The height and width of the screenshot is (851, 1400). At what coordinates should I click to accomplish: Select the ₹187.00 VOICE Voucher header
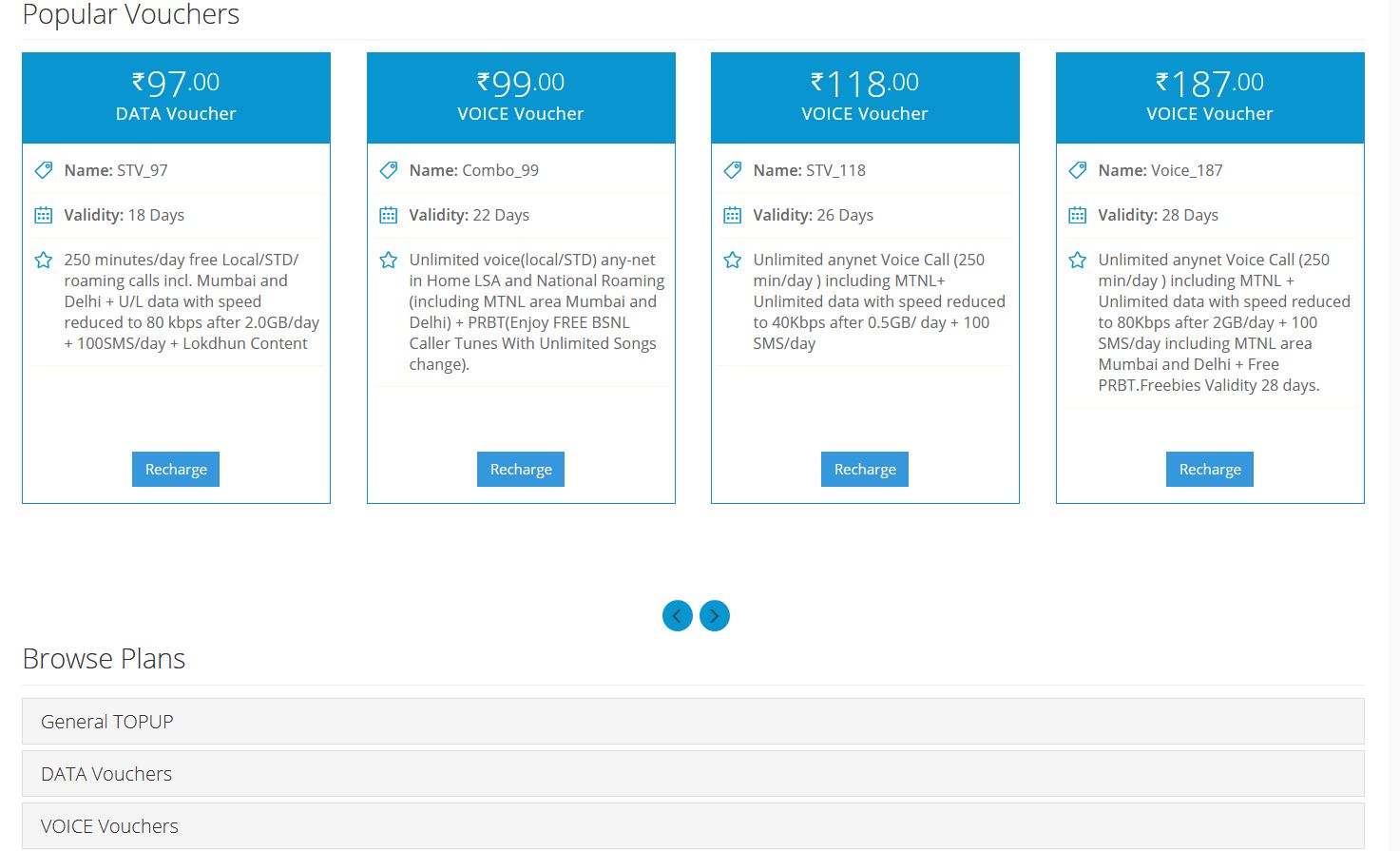(x=1210, y=98)
